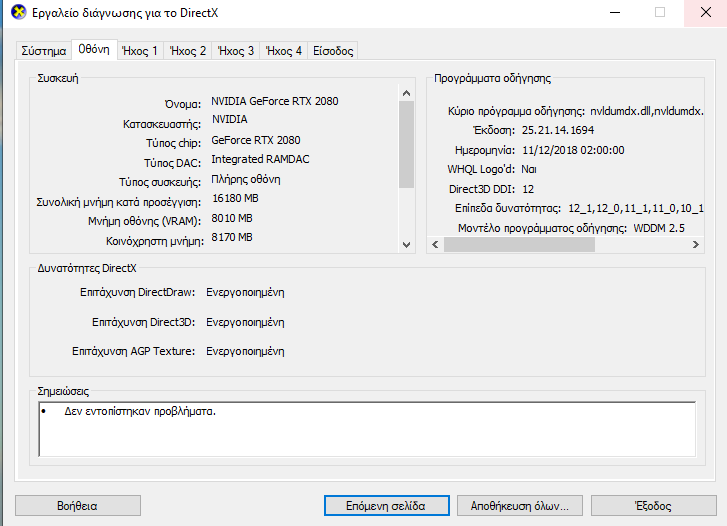727x526 pixels.
Task: Click the 16180 MB total memory value
Action: (236, 198)
